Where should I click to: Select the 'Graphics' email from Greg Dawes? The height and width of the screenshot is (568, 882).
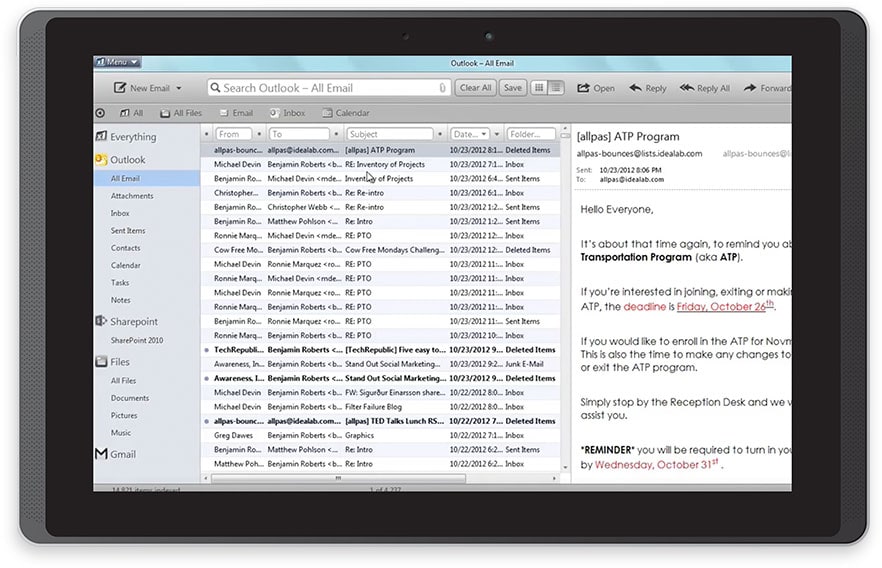click(x=380, y=435)
